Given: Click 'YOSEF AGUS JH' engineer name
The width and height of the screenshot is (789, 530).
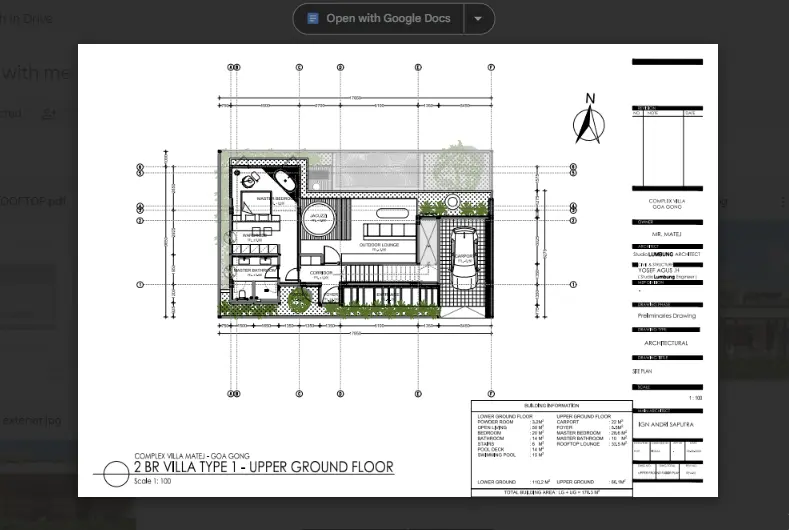Looking at the screenshot, I should tap(658, 270).
